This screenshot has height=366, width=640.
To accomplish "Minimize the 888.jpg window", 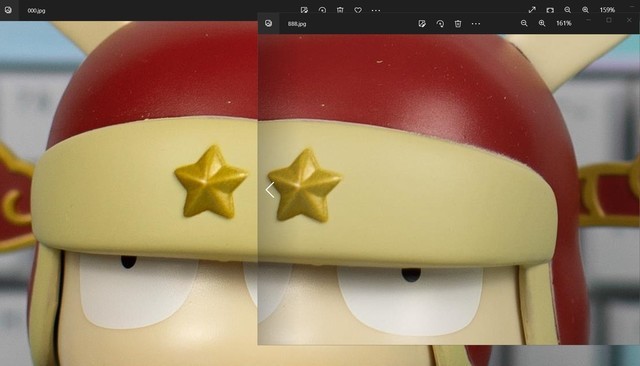I will (589, 20).
